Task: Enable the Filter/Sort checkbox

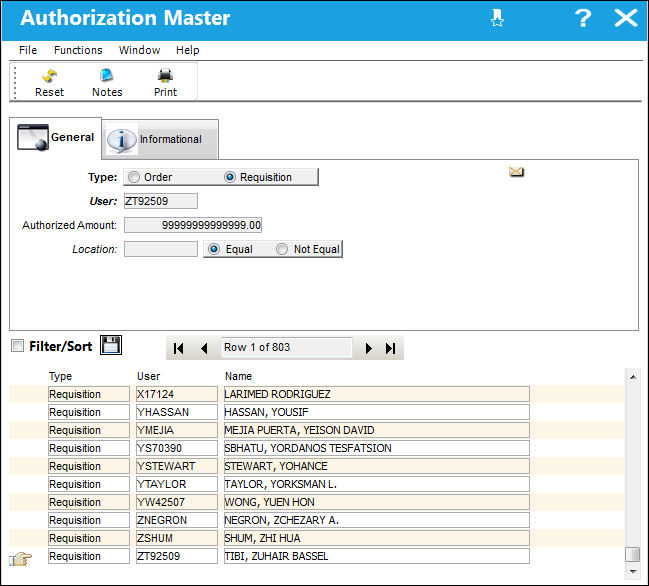Action: point(17,345)
